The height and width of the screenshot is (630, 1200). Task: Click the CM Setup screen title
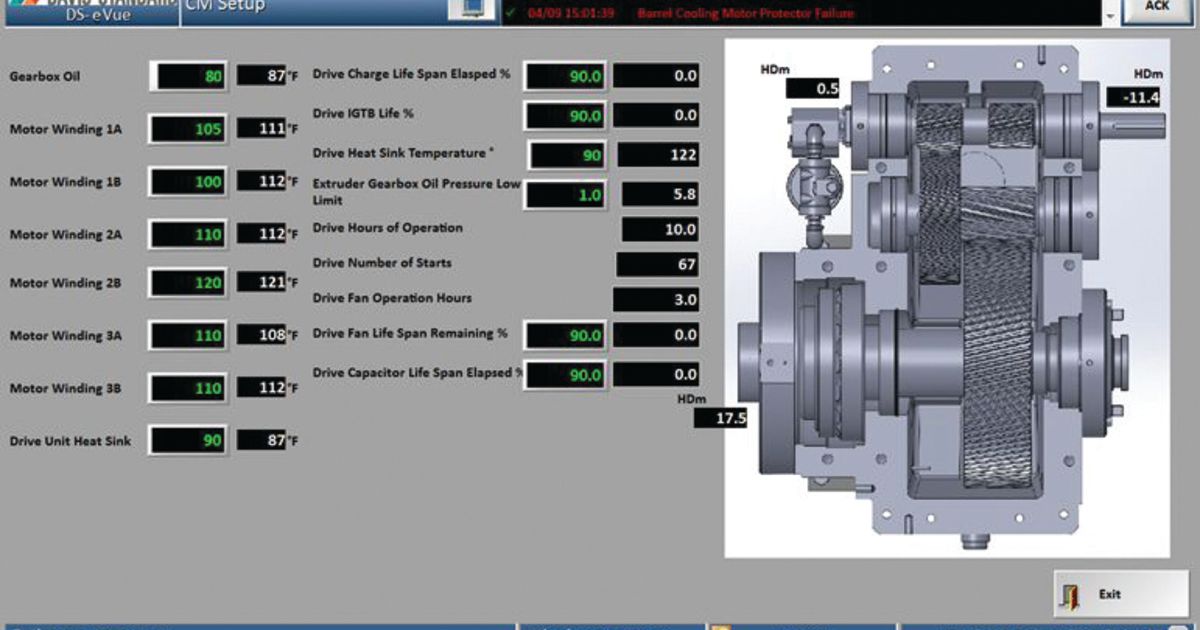tap(225, 6)
